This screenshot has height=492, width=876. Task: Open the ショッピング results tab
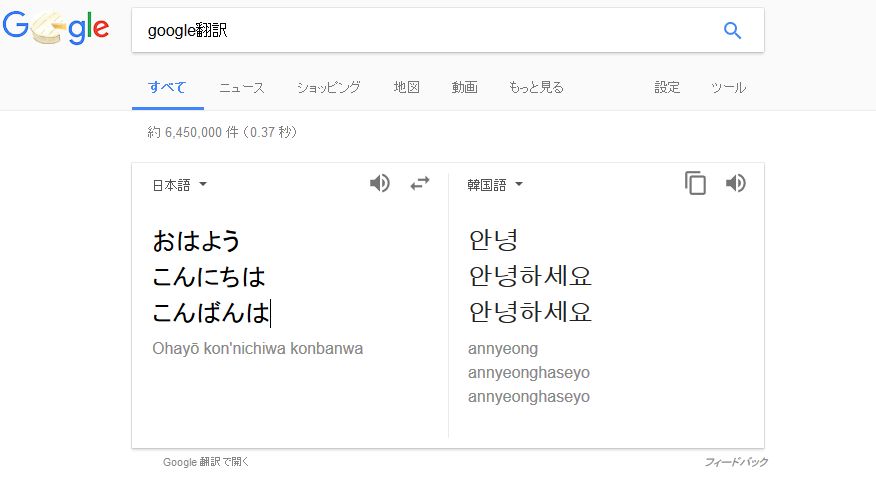[x=328, y=87]
